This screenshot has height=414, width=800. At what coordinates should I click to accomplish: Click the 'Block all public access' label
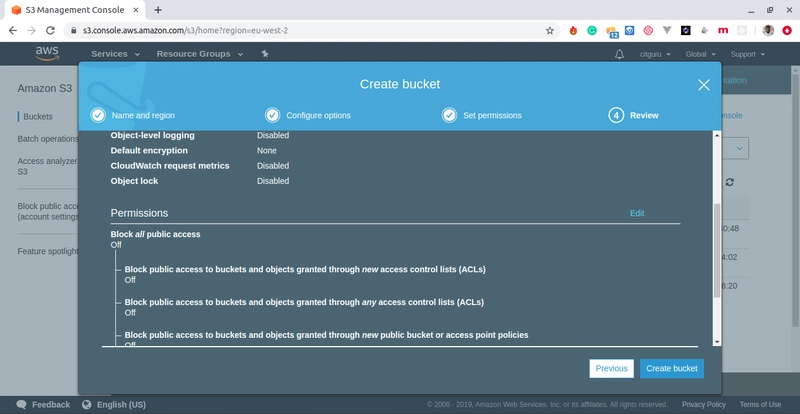[156, 234]
